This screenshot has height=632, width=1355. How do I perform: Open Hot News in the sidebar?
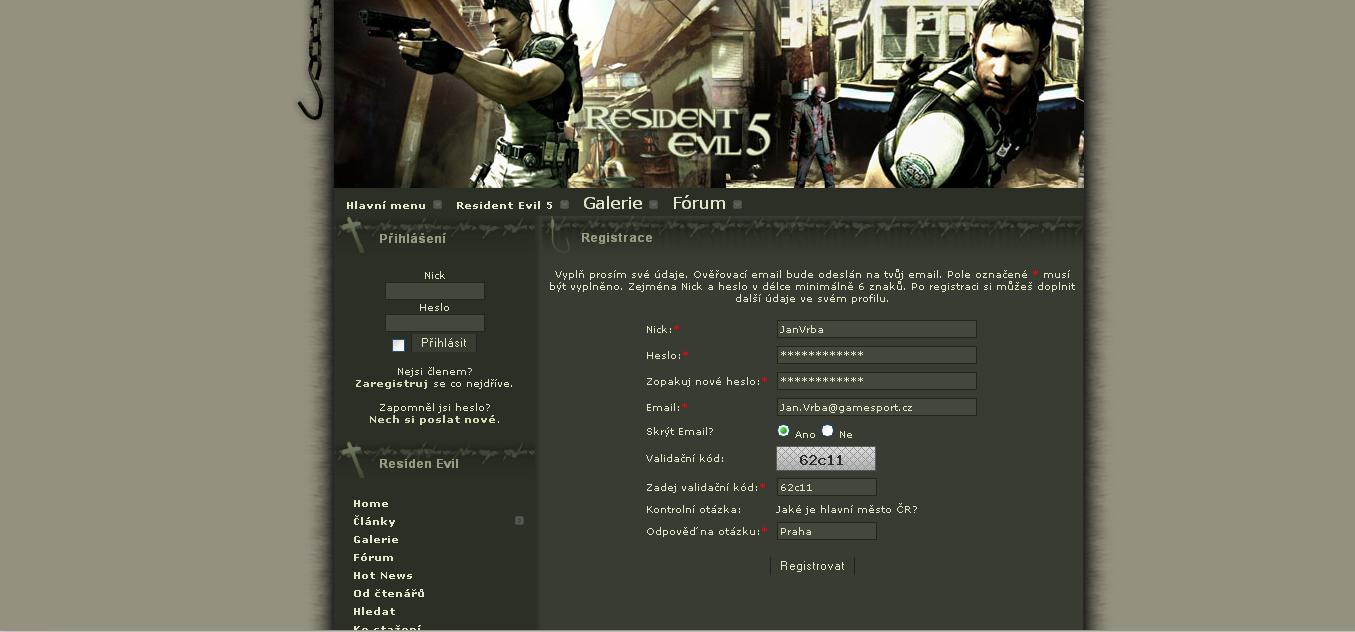click(x=383, y=576)
